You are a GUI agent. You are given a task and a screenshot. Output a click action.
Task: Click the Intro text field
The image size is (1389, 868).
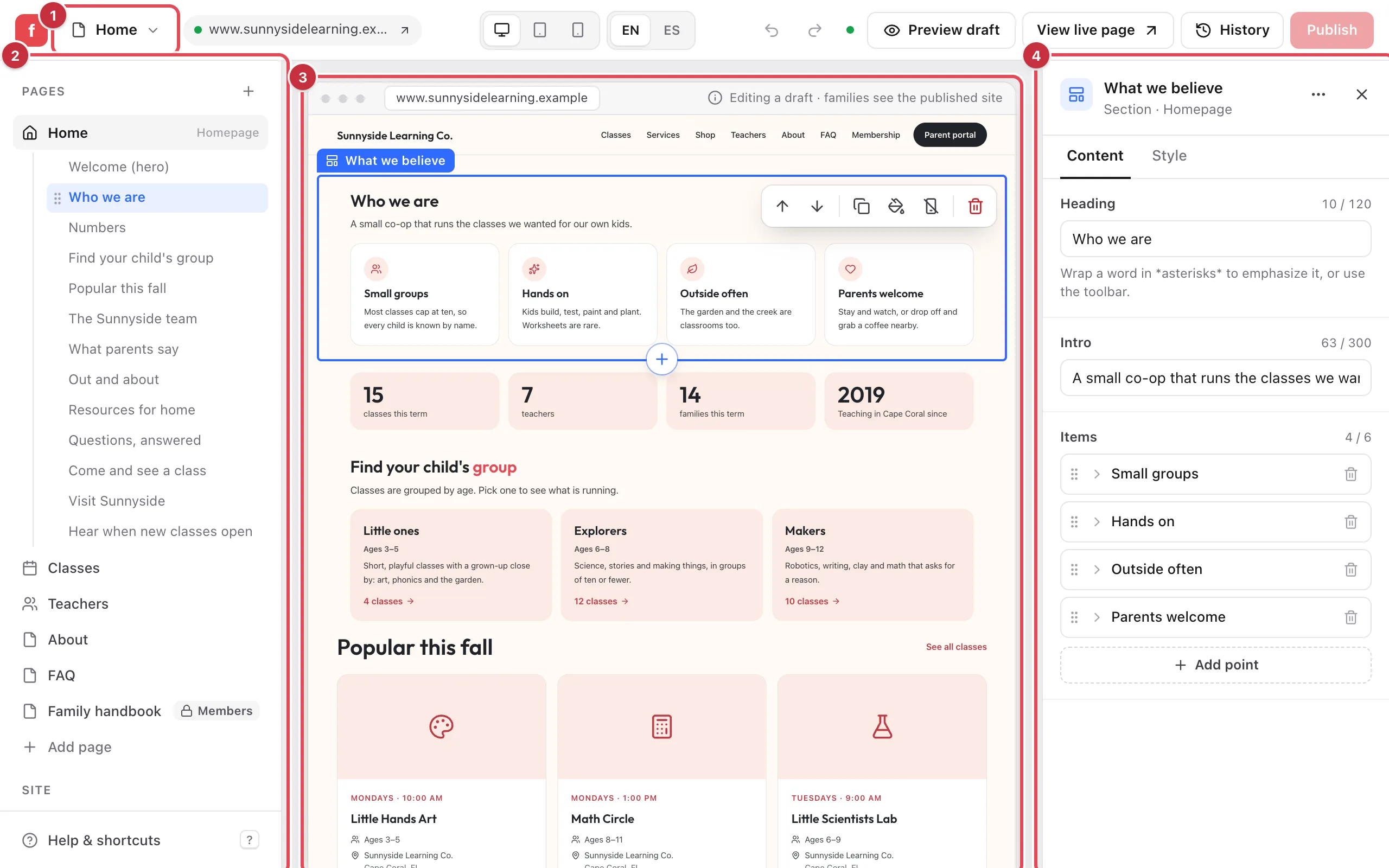point(1215,378)
